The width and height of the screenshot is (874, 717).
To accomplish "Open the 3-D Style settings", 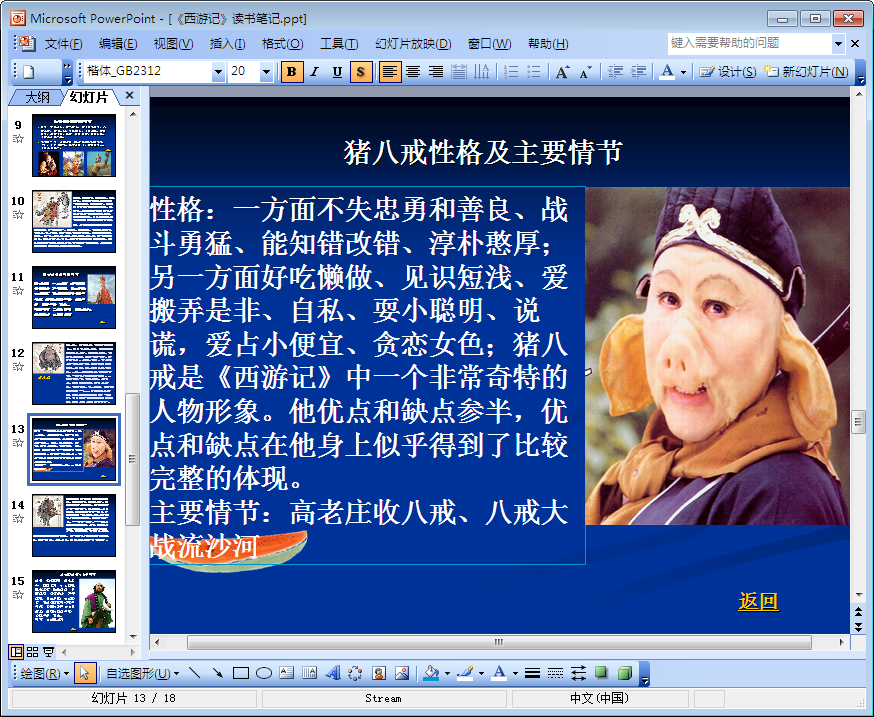I will pos(625,673).
